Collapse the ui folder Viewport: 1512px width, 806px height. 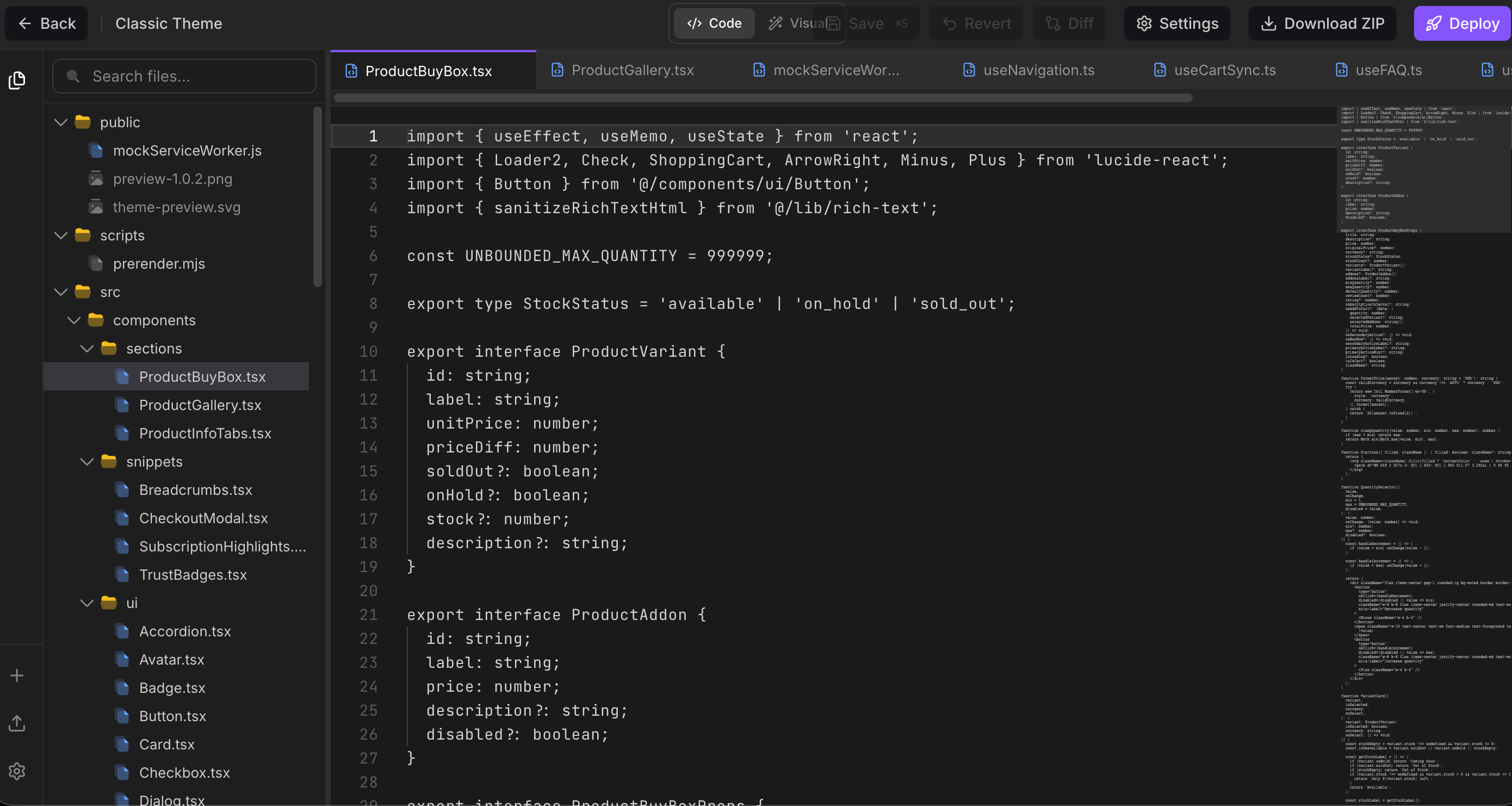(87, 603)
